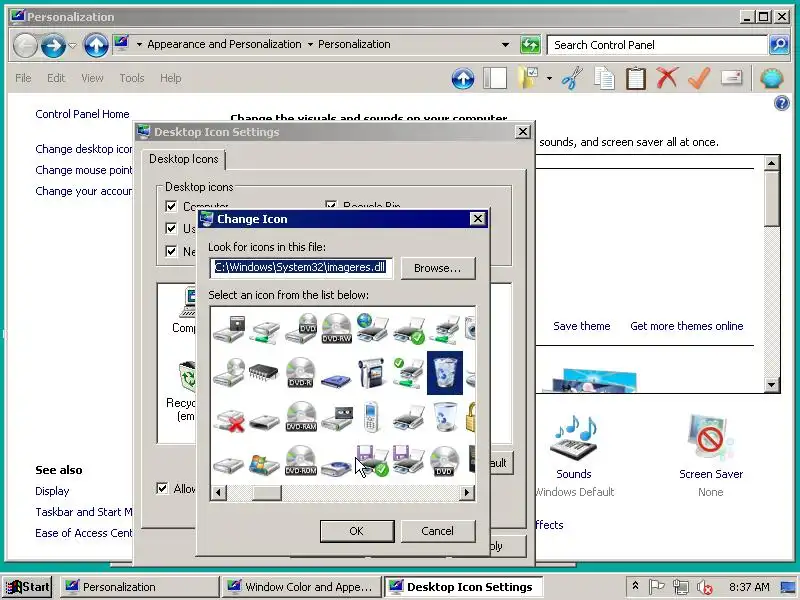
Task: Click the scissors Cut toolbar icon
Action: tap(572, 78)
